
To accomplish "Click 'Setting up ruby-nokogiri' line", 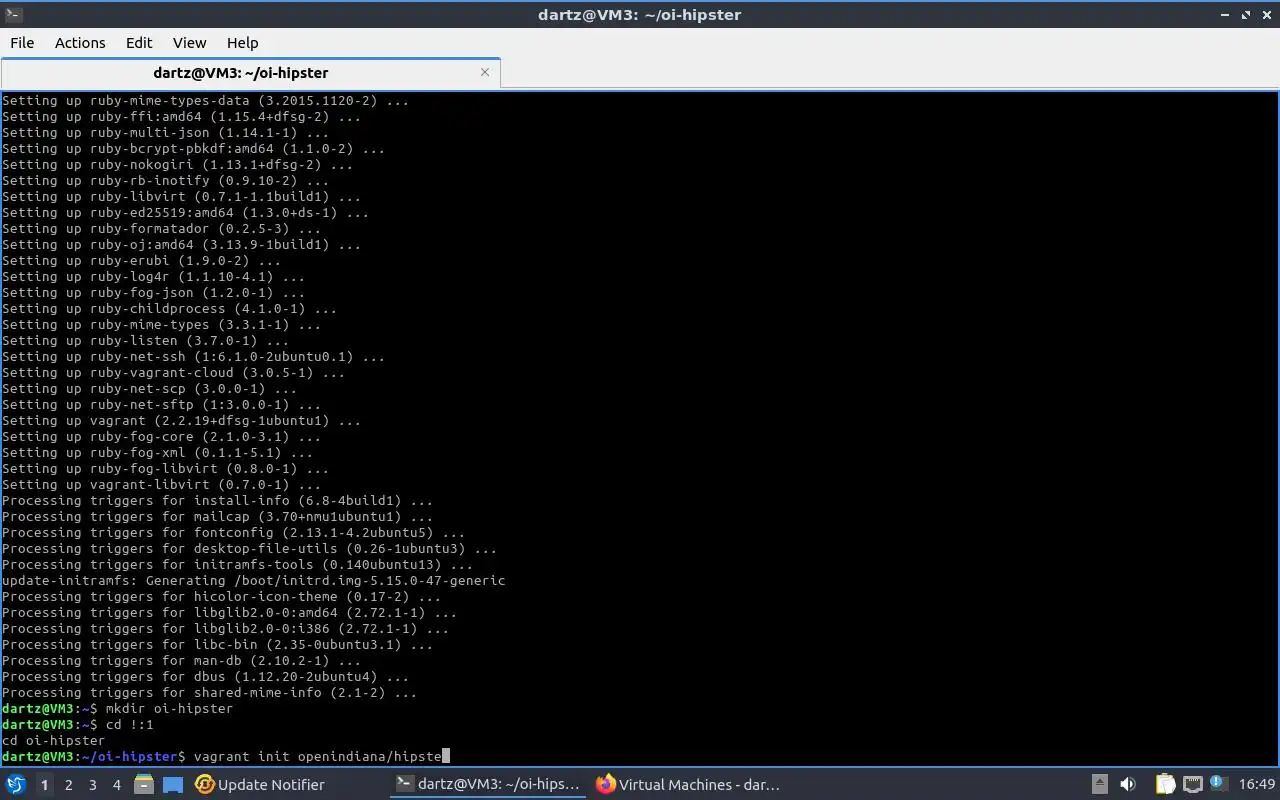I will click(177, 164).
